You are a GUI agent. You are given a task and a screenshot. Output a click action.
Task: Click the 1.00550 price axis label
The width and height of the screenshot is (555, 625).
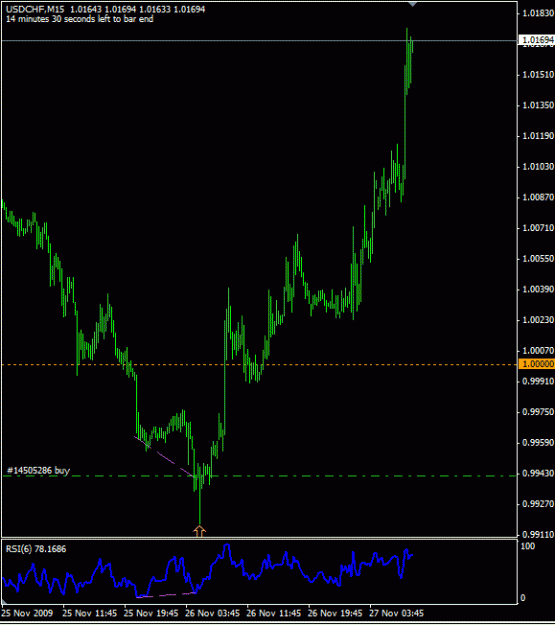(538, 259)
